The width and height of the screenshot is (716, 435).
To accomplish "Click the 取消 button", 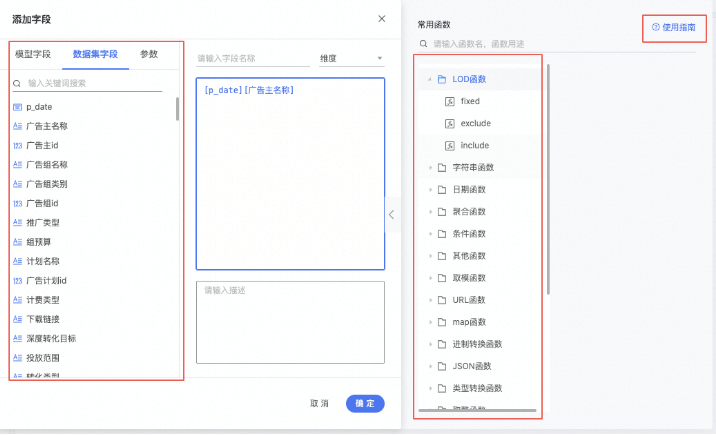I will (319, 404).
